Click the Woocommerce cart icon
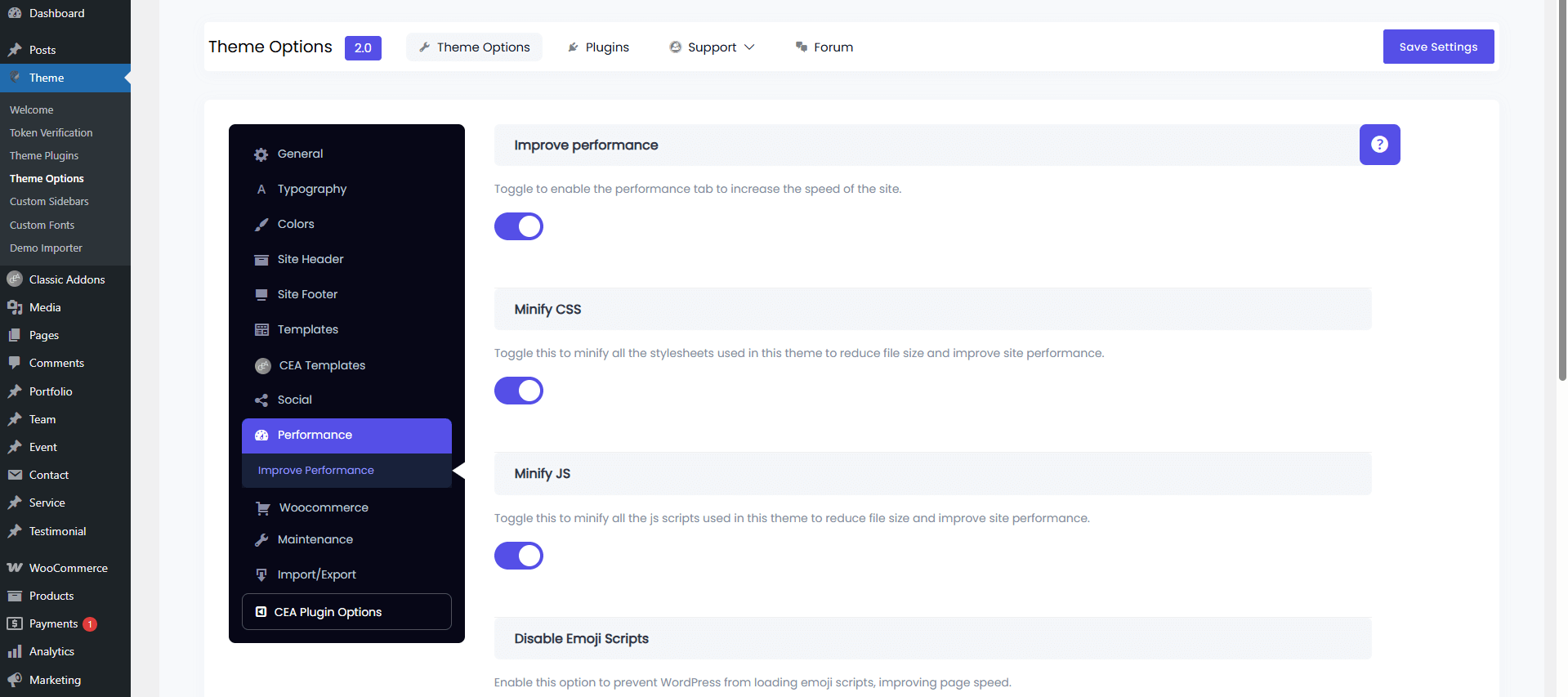The image size is (1568, 697). [x=263, y=508]
